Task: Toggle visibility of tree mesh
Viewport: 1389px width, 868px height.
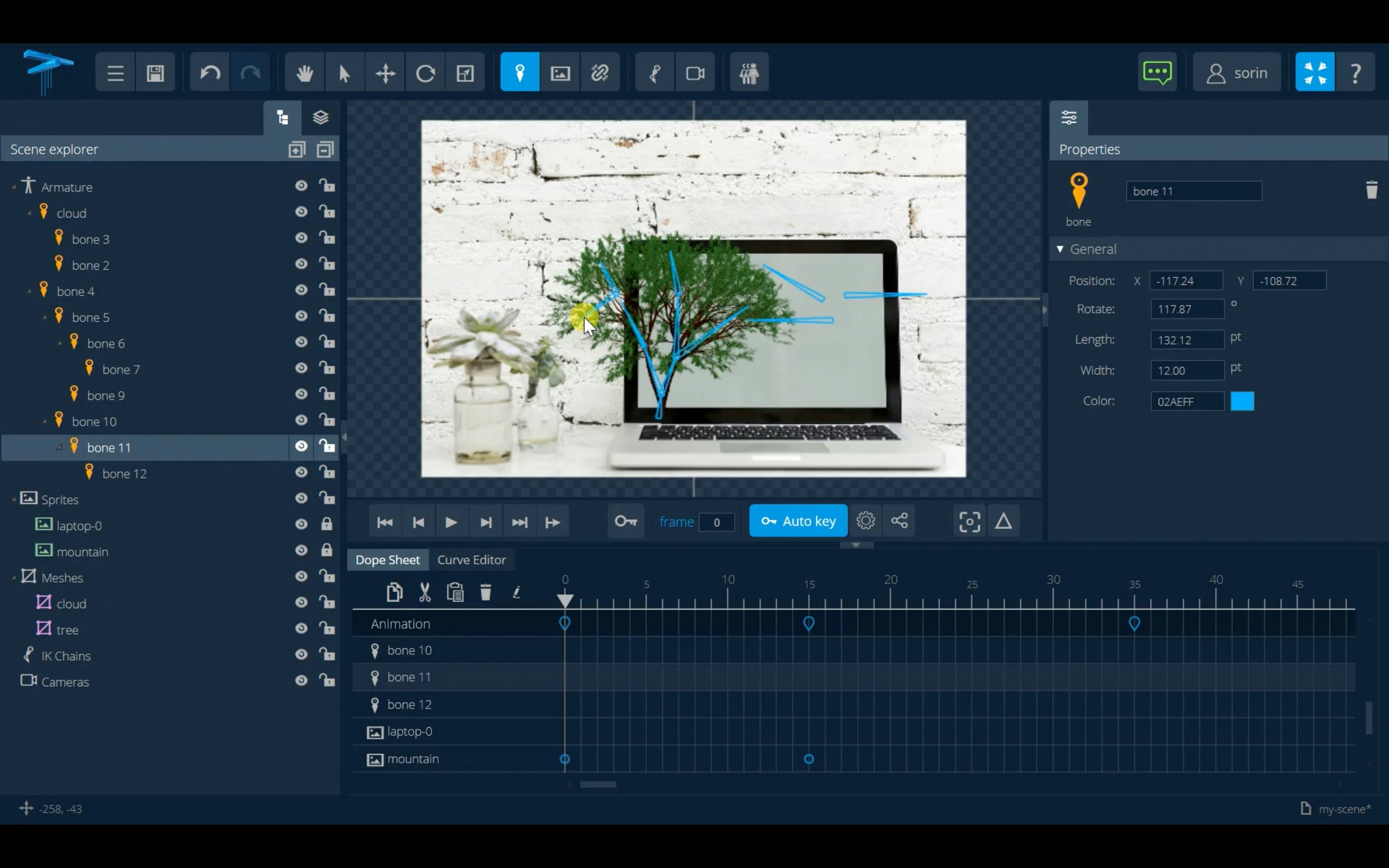Action: pyautogui.click(x=301, y=629)
